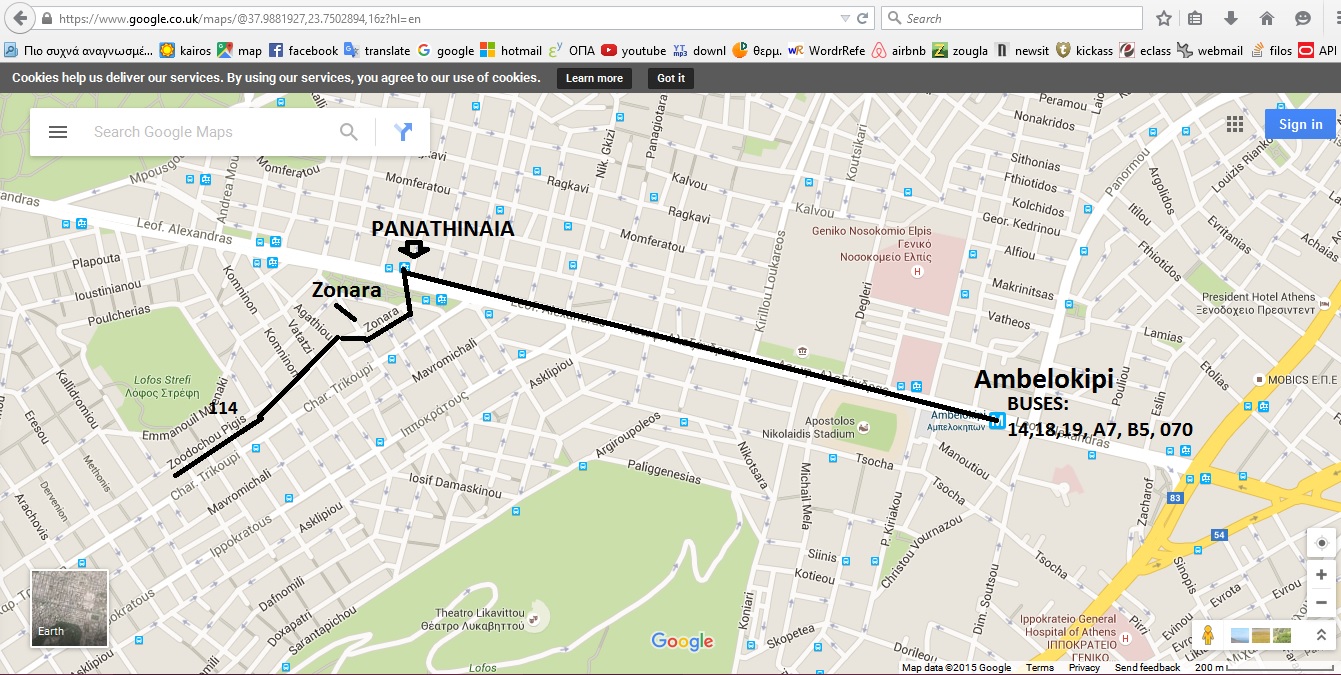Open the eclass bookmark

tap(1146, 51)
